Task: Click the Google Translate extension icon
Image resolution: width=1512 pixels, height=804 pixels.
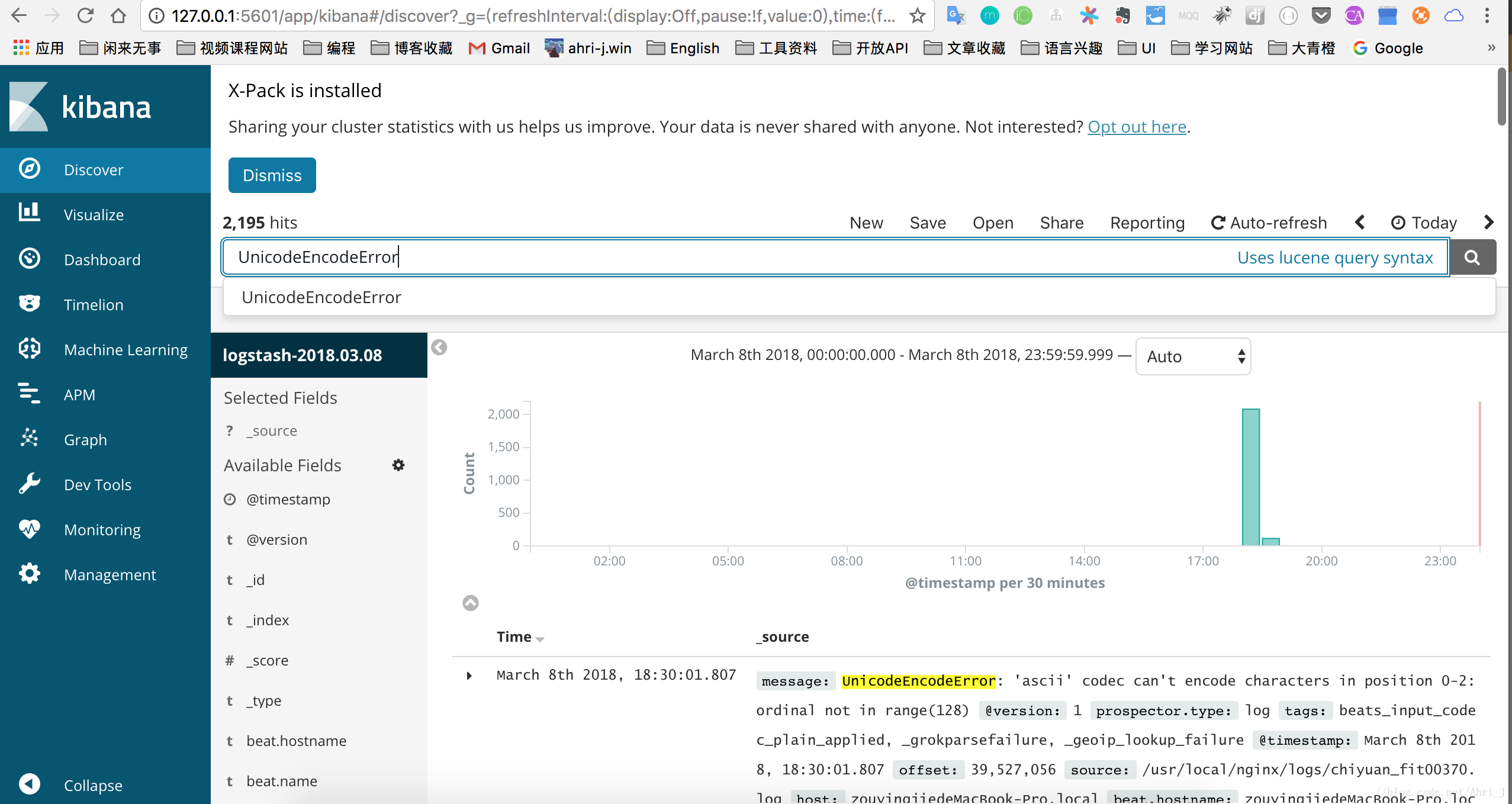Action: tap(956, 15)
